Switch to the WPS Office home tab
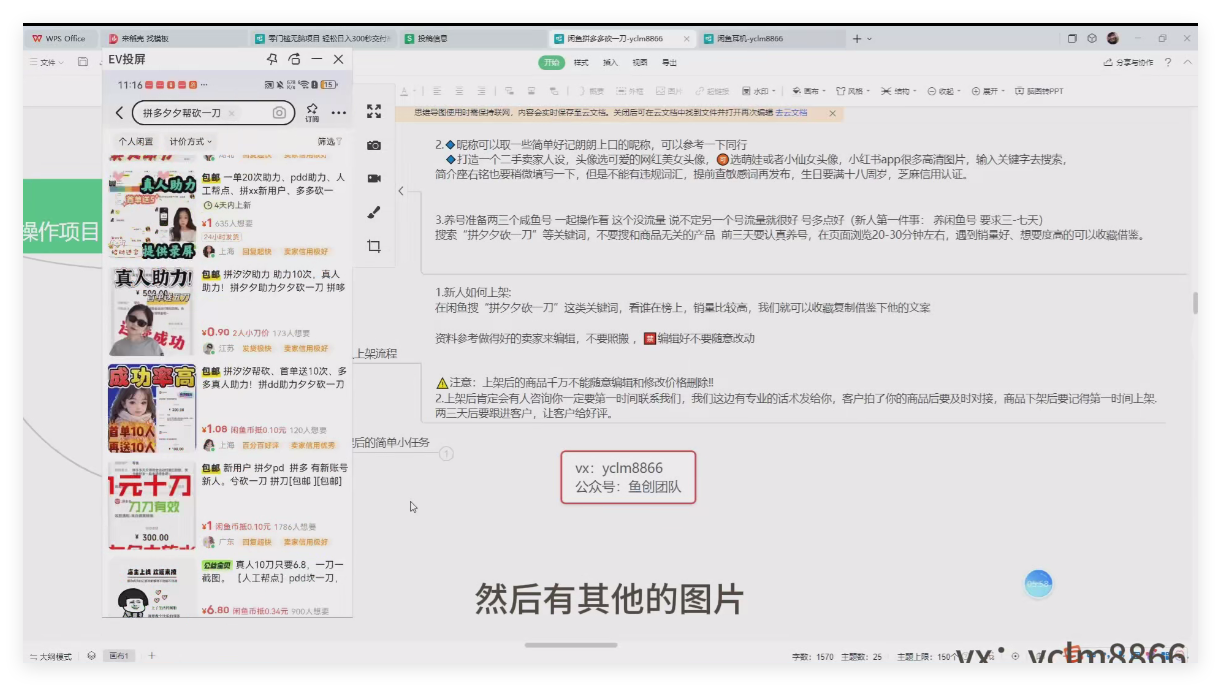Screen dimensions: 1221x686 click(59, 38)
